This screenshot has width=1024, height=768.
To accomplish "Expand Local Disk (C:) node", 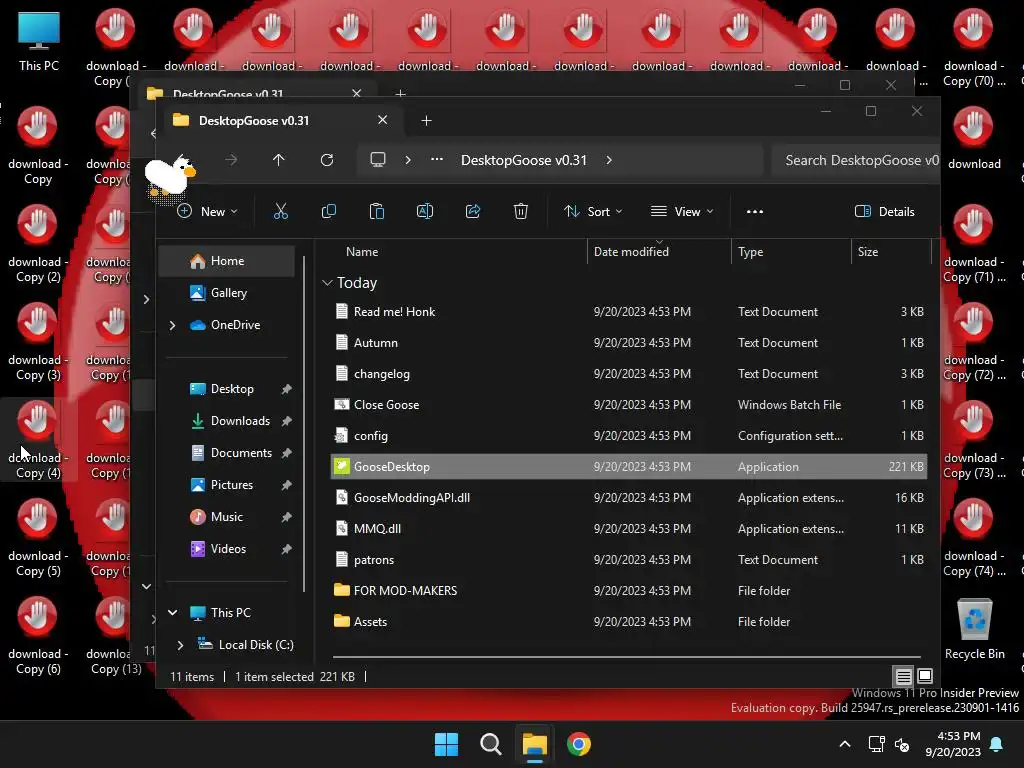I will 180,645.
